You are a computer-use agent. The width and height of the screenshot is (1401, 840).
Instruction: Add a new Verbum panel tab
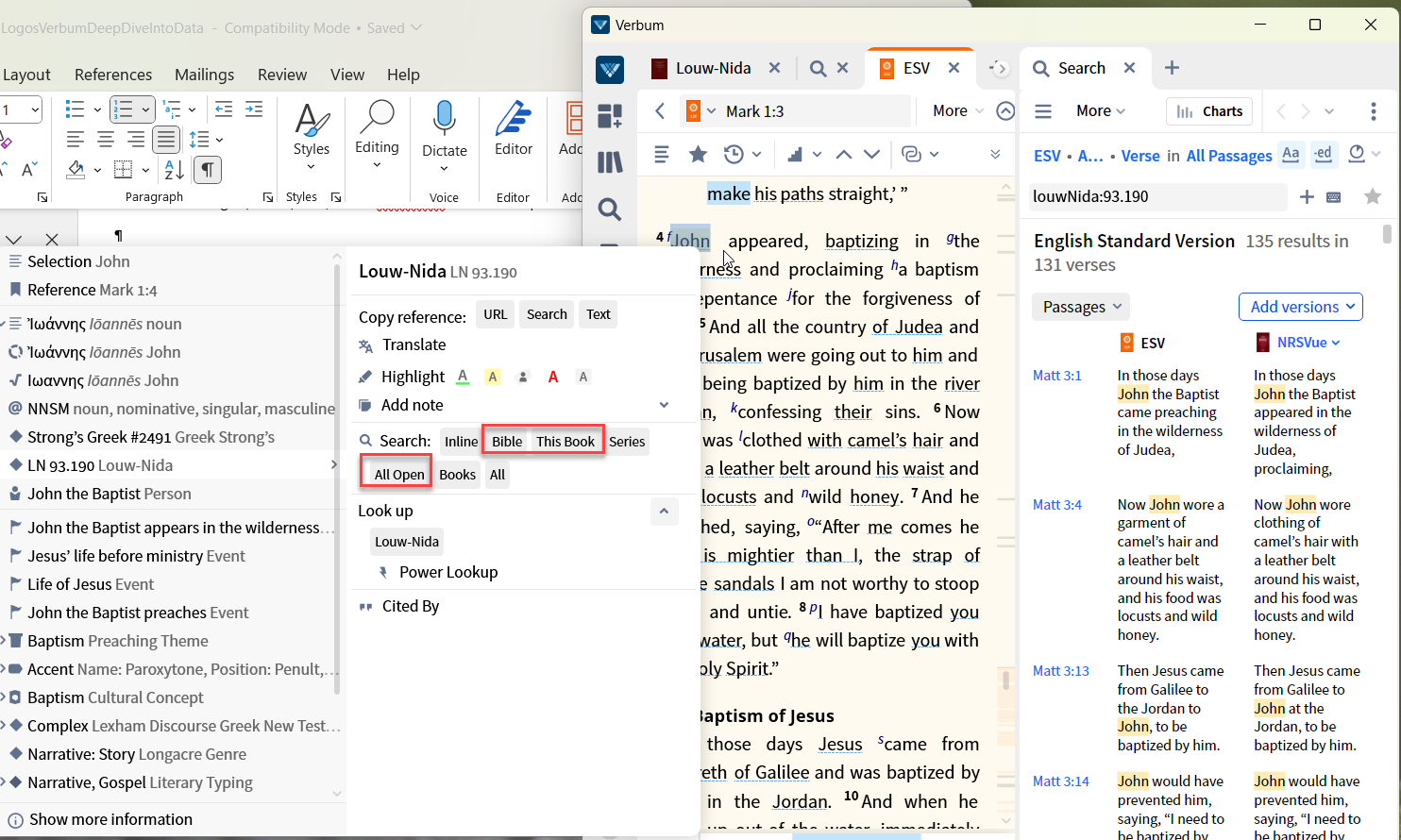[1172, 68]
